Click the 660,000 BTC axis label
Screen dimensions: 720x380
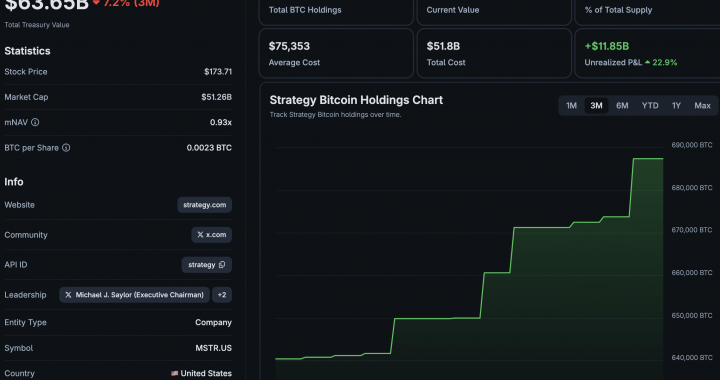coord(692,273)
